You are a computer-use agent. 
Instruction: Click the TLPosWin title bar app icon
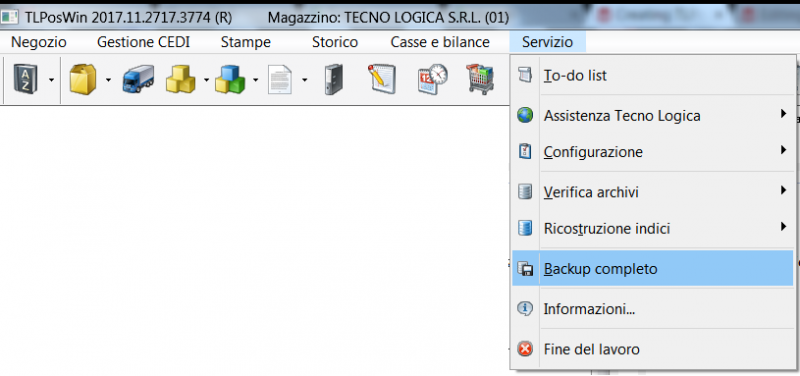[9, 17]
